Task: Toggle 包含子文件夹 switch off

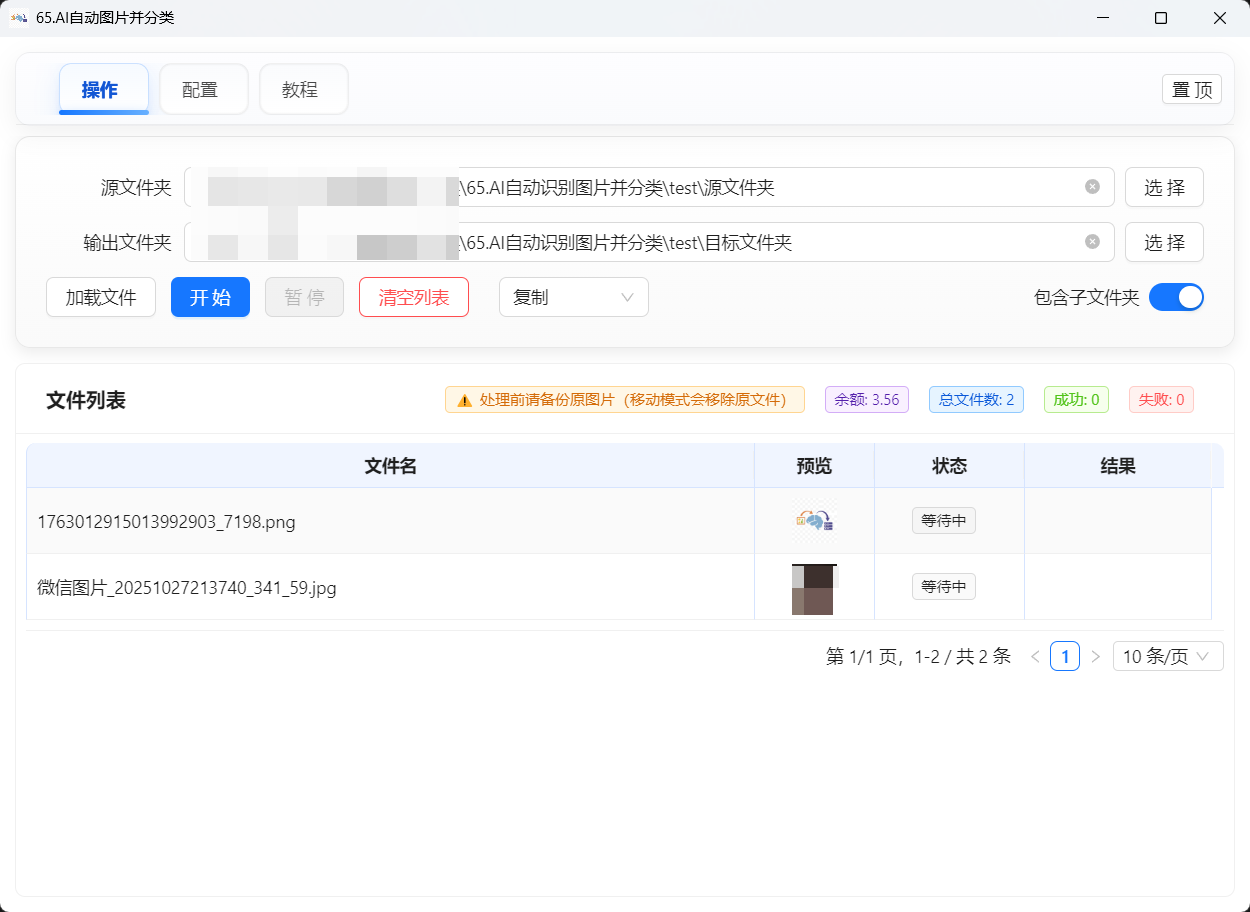Action: (x=1176, y=297)
